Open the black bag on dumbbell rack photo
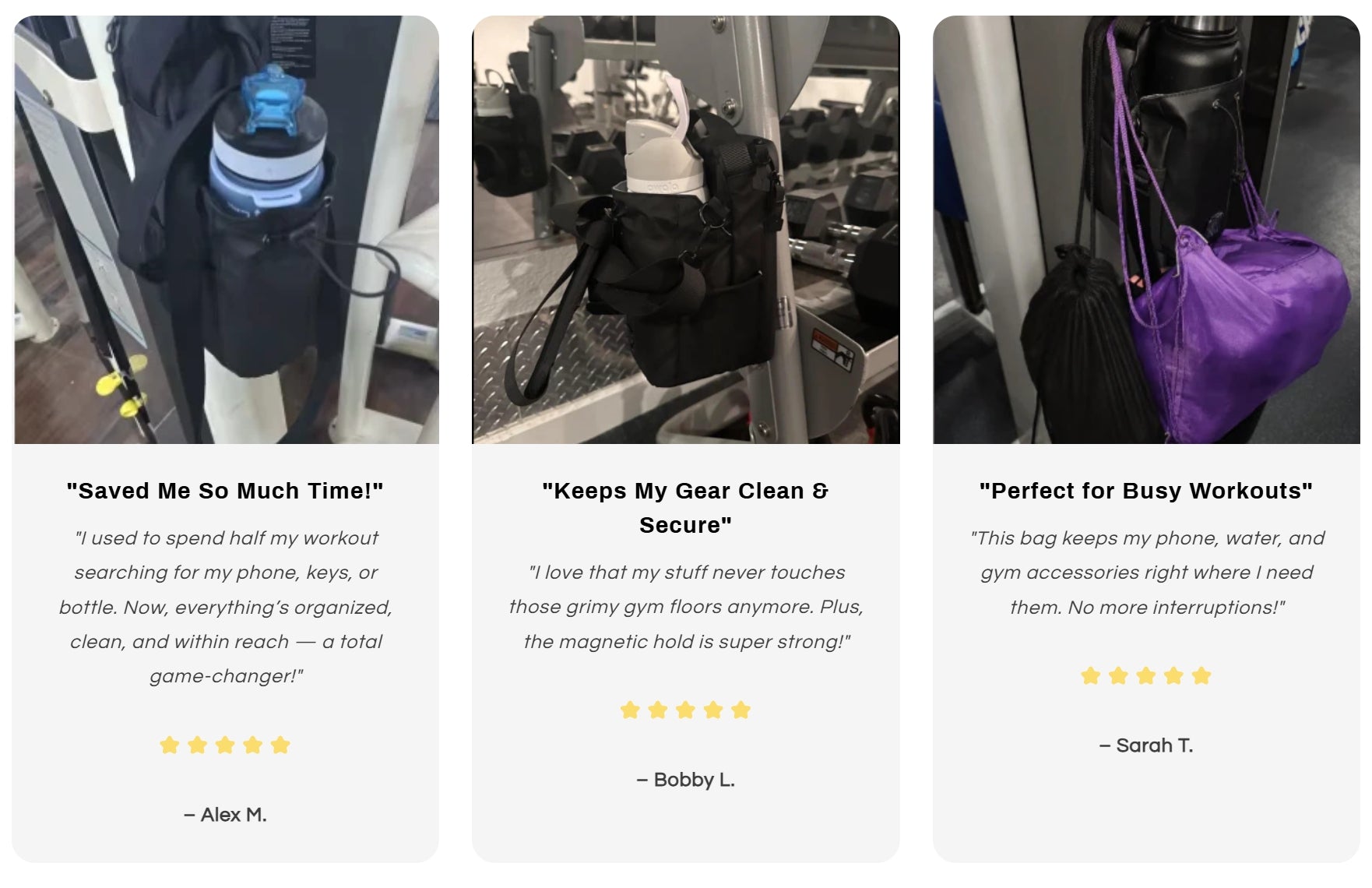1372x888 pixels. tap(686, 230)
